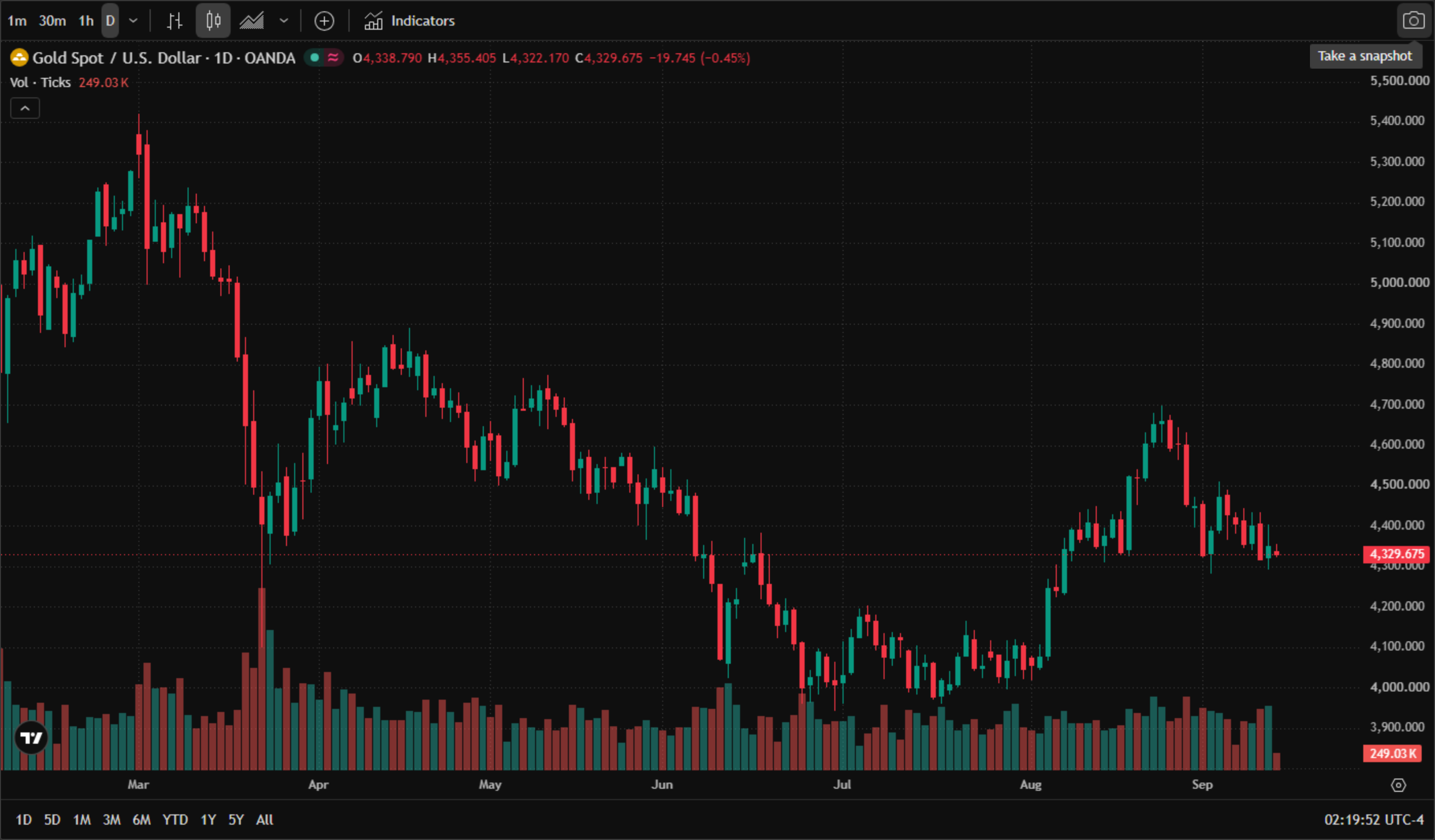
Task: Select the Bars chart style icon
Action: 175,21
